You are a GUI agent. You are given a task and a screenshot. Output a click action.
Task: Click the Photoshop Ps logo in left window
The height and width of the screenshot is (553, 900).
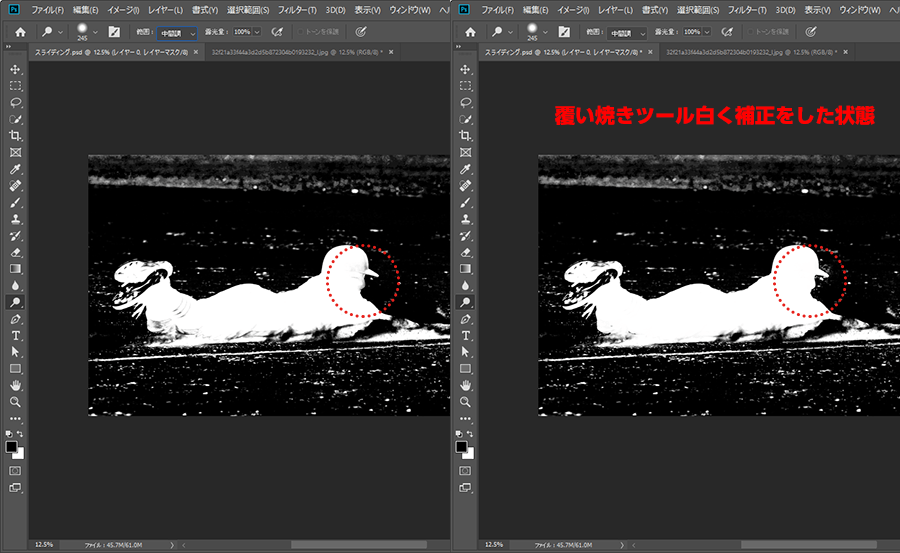(14, 9)
